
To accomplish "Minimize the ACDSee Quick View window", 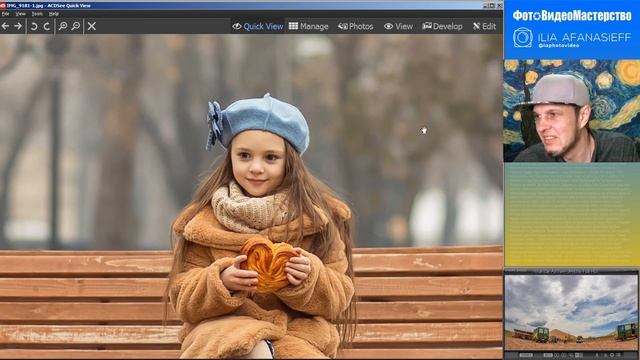I will (x=485, y=5).
